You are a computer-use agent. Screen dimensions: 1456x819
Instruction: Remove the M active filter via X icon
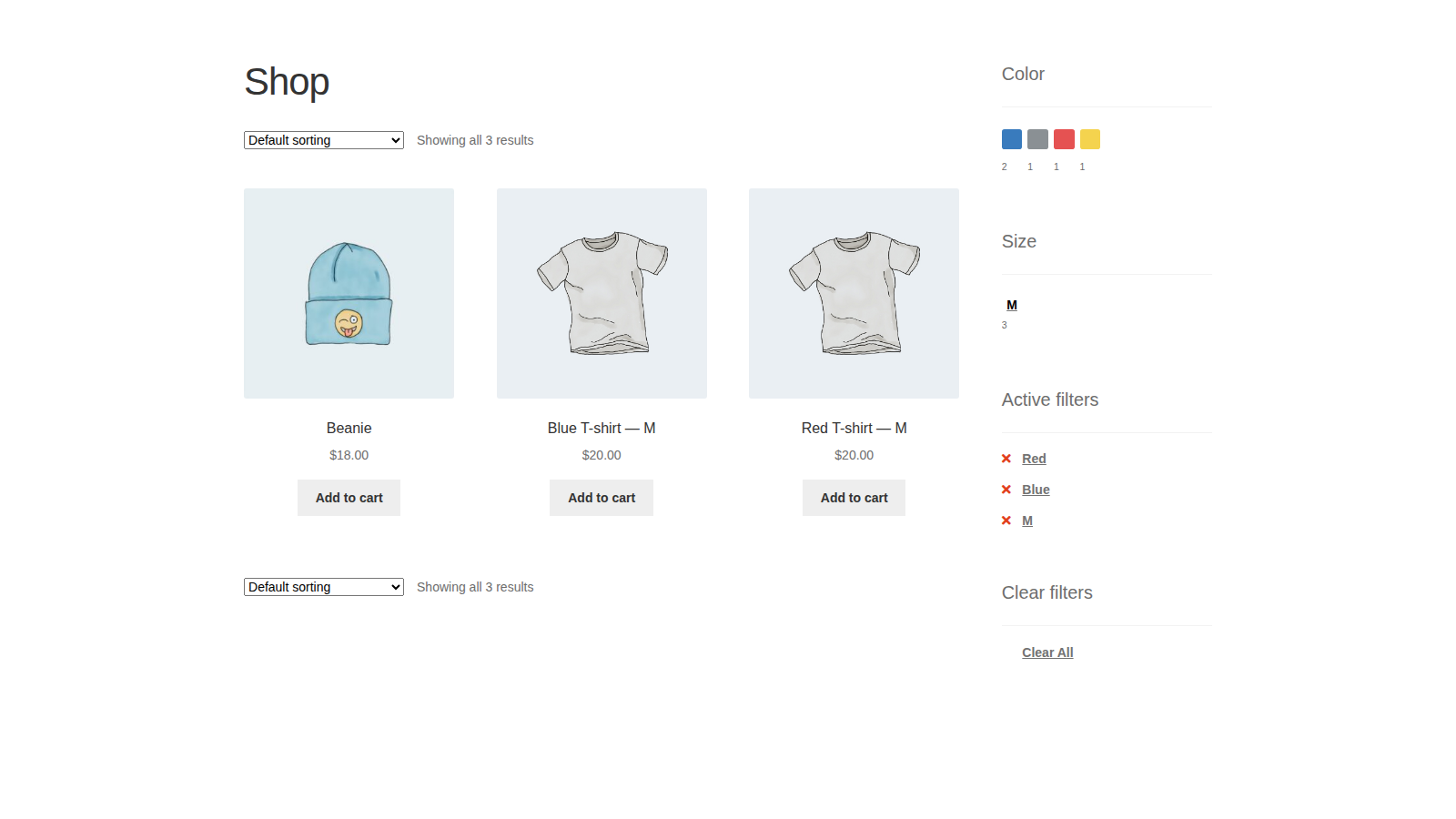tap(1006, 521)
